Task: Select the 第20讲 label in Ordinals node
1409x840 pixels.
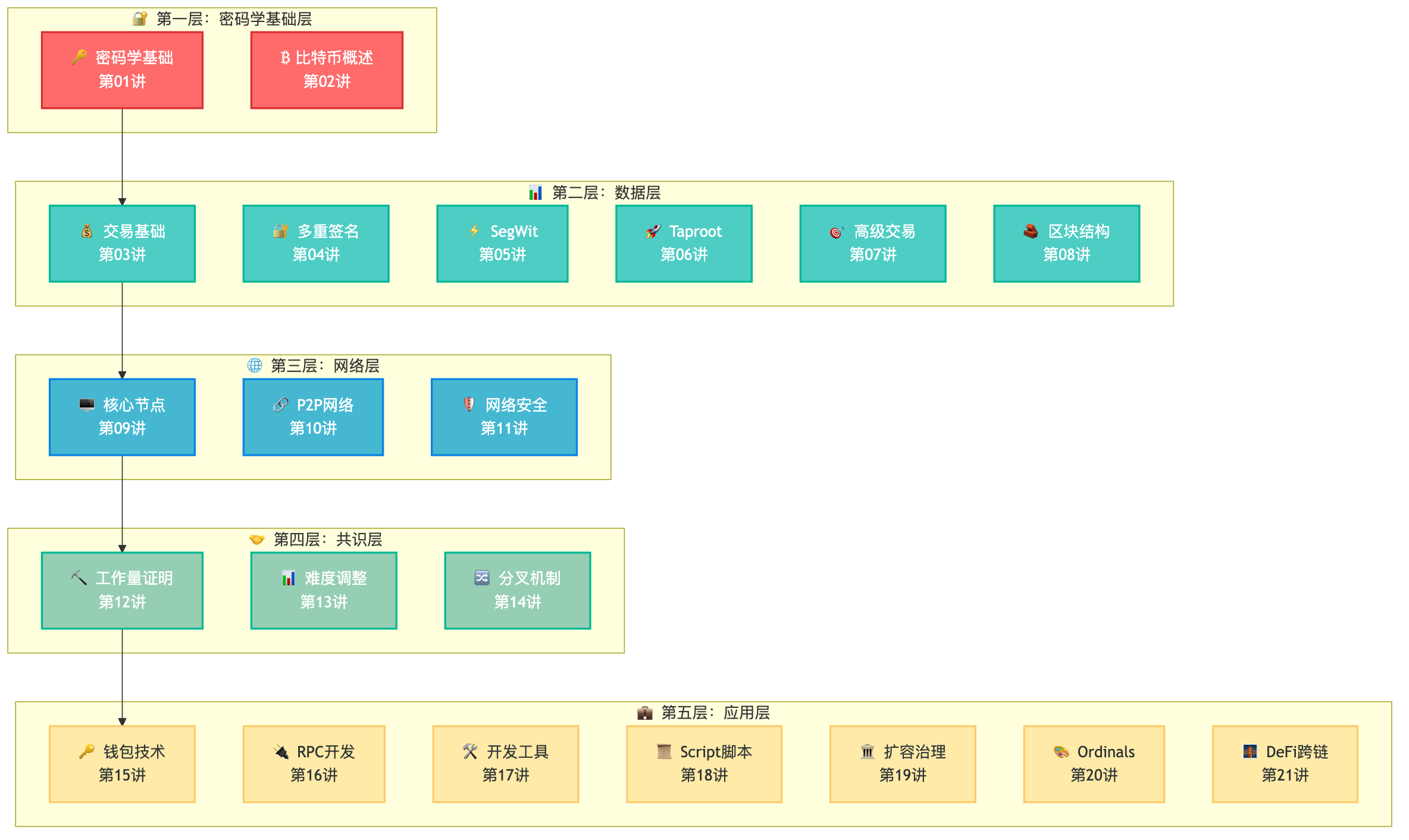Action: (1094, 775)
